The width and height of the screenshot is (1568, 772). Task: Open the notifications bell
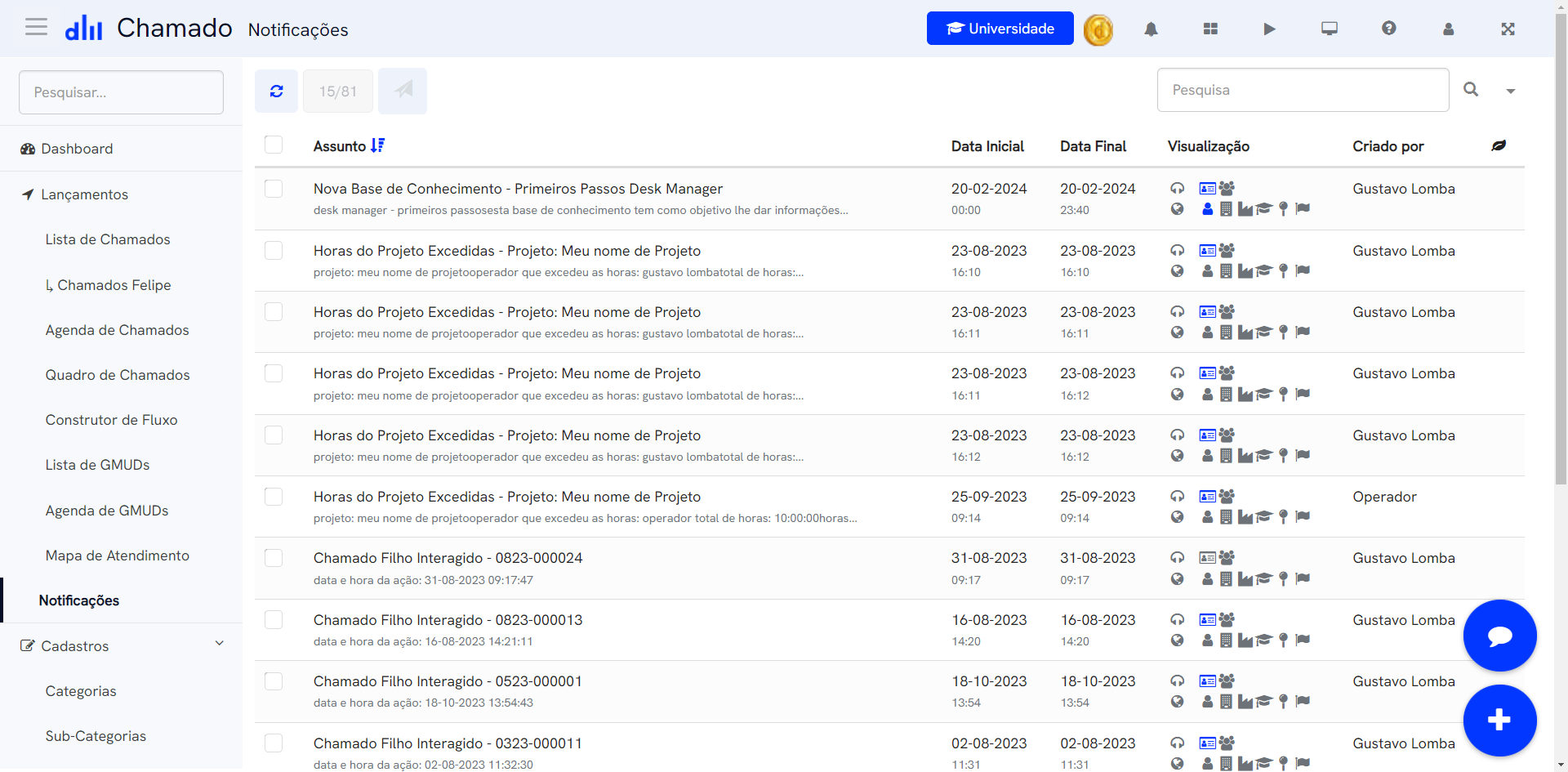pos(1151,29)
